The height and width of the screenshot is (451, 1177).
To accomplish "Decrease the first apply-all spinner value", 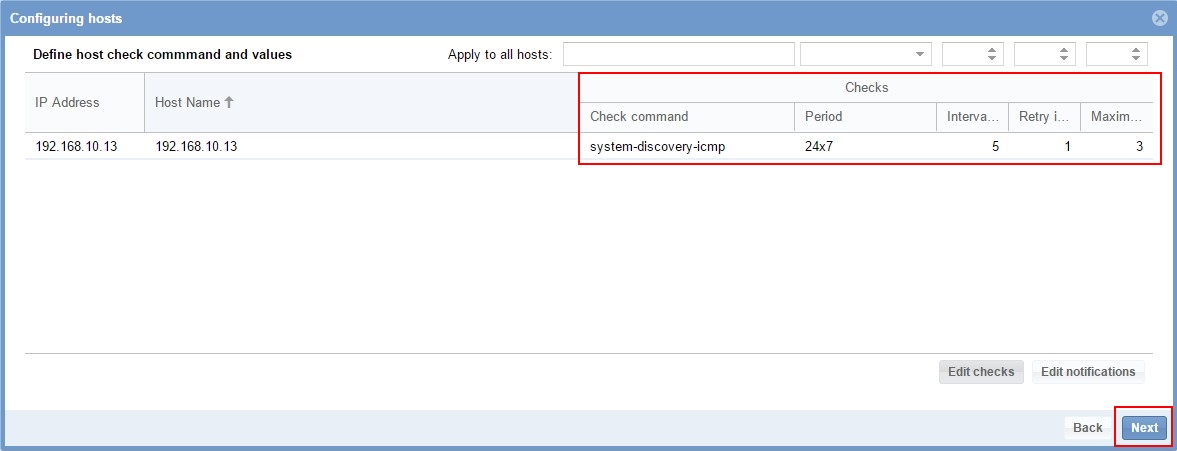I will [x=992, y=59].
